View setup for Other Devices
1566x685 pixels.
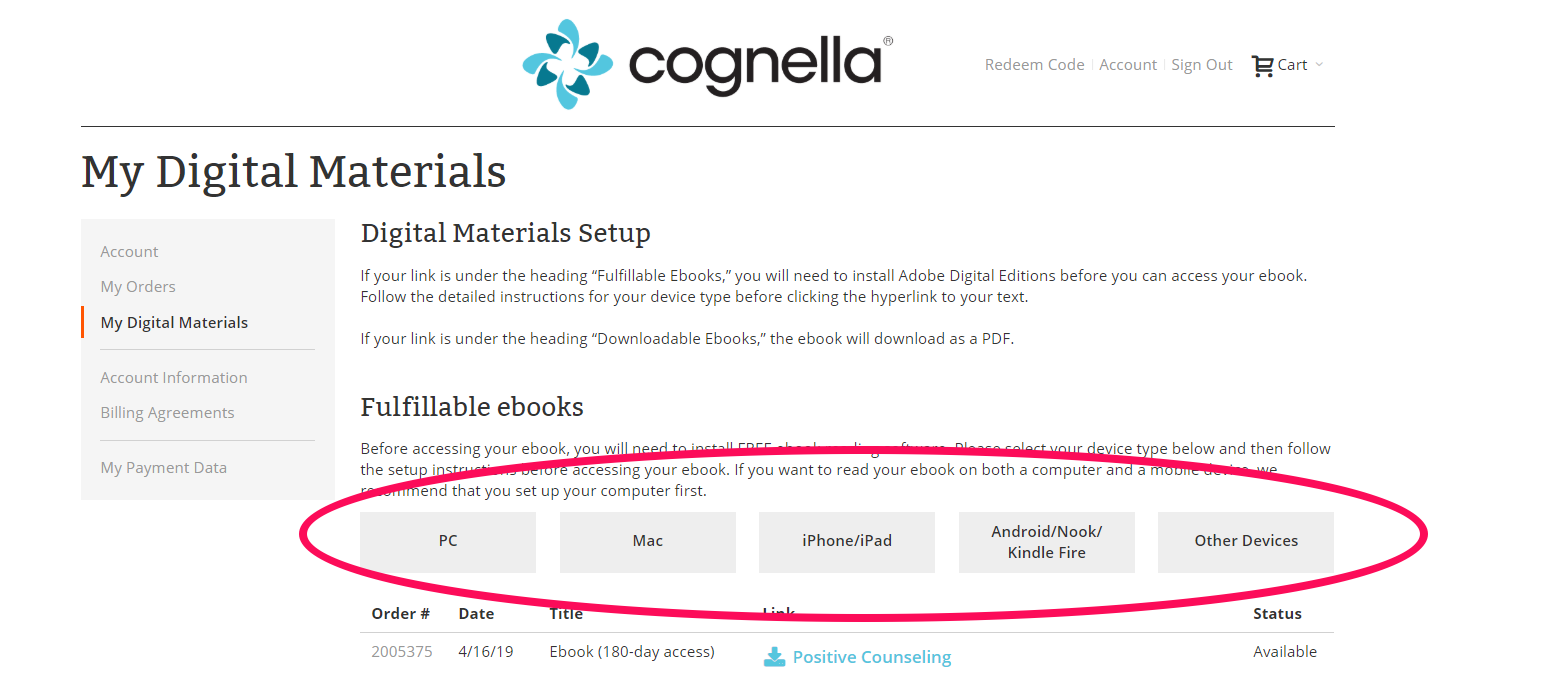(x=1246, y=541)
